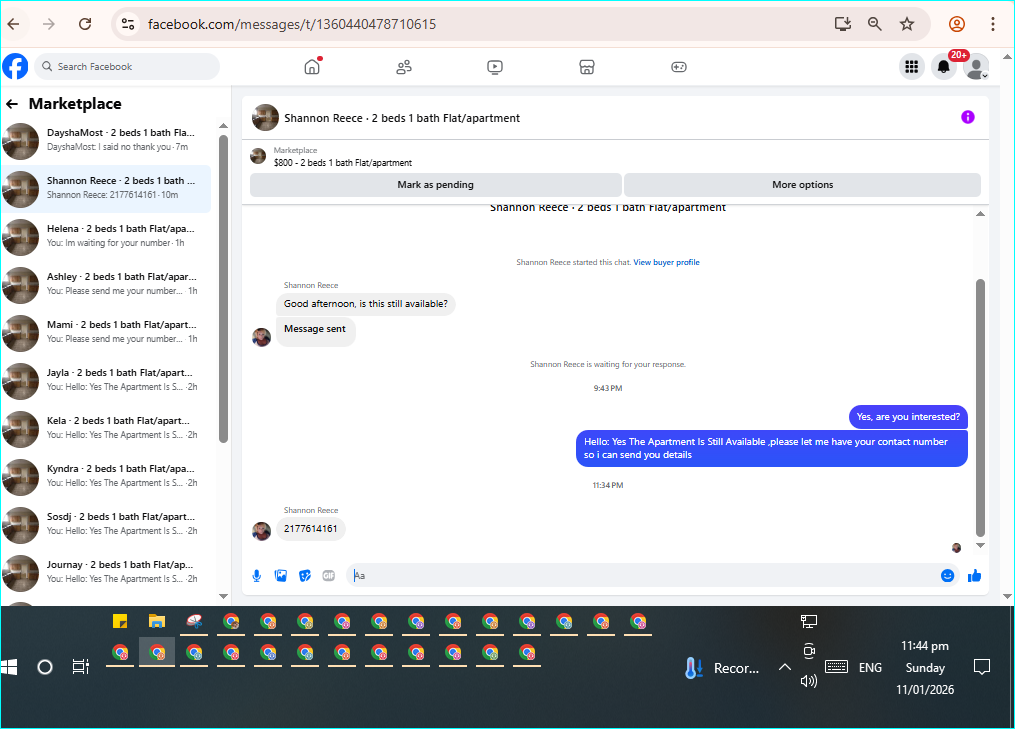Open Jayla conversation in list
The height and width of the screenshot is (729, 1015).
[107, 379]
